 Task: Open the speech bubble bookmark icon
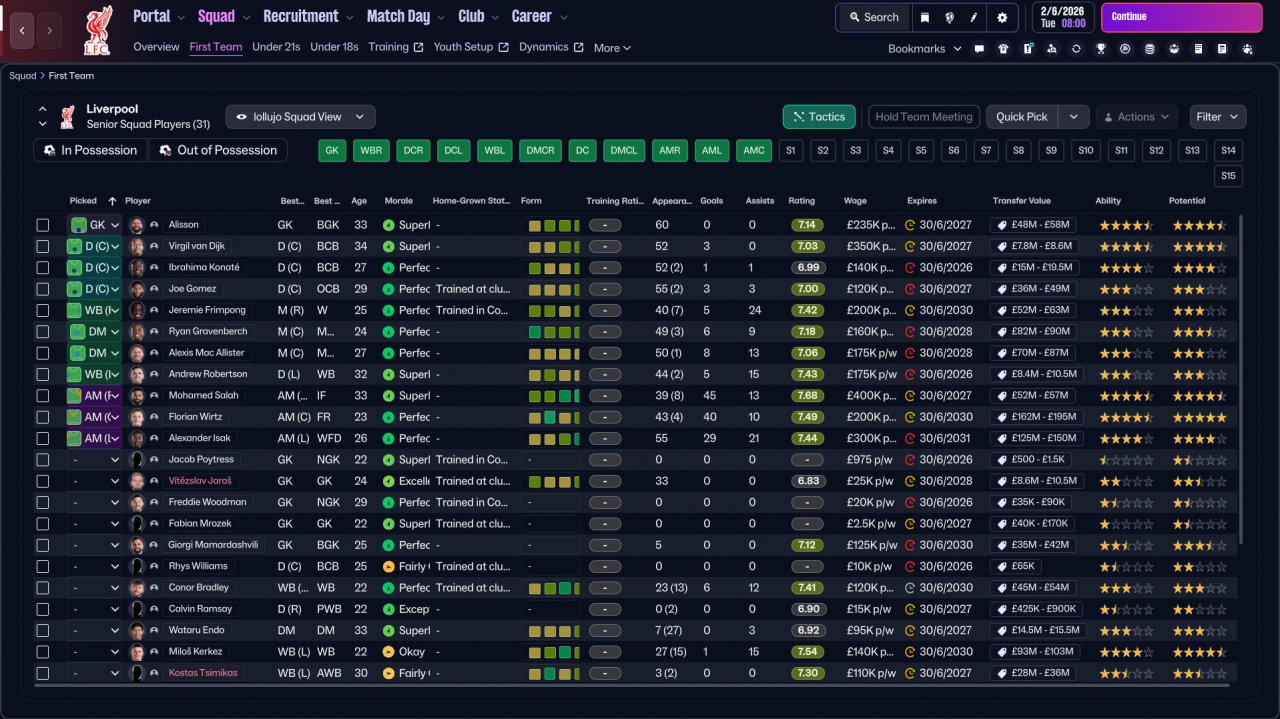[979, 48]
